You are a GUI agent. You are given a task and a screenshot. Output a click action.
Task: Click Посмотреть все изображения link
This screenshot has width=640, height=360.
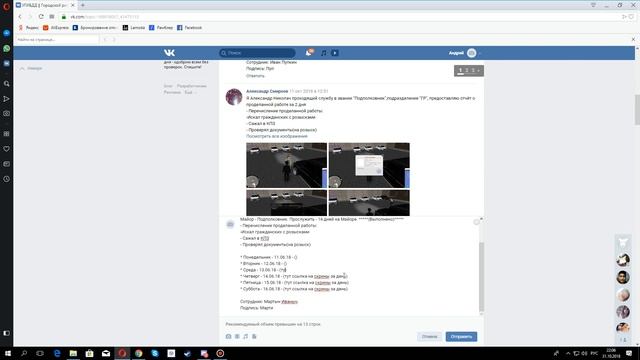[277, 136]
